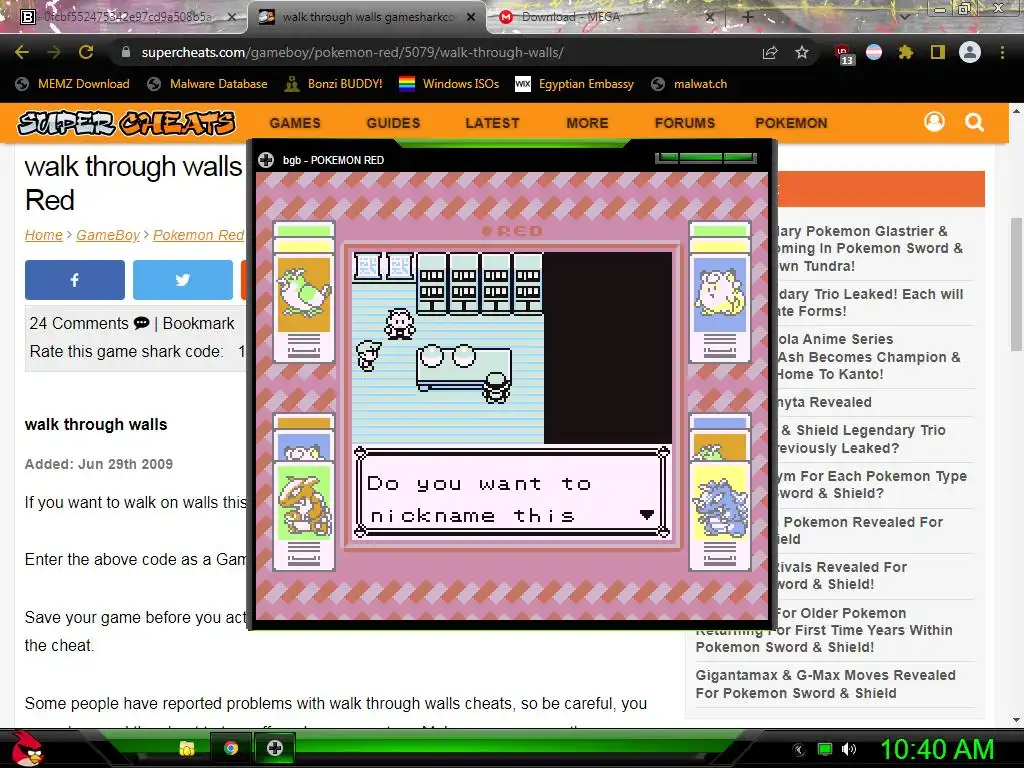Viewport: 1024px width, 768px height.
Task: Click the Pidgey picture in bgb border
Action: (x=304, y=295)
